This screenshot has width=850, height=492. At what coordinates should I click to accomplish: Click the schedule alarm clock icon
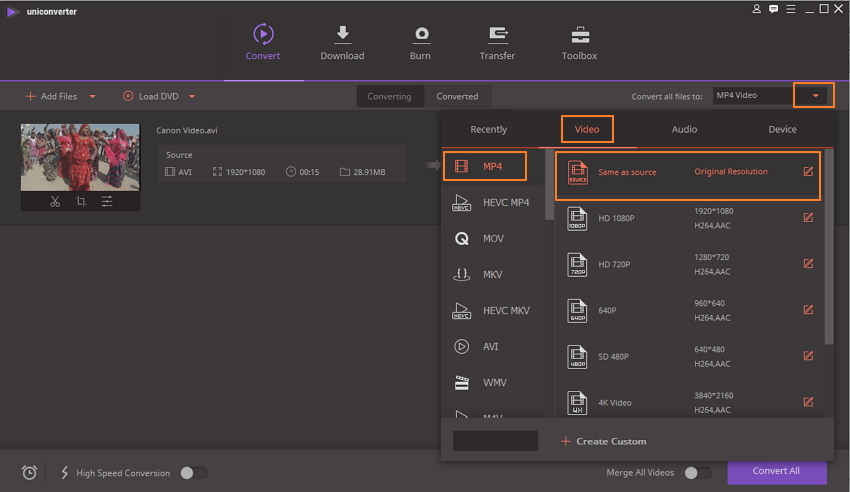[29, 472]
